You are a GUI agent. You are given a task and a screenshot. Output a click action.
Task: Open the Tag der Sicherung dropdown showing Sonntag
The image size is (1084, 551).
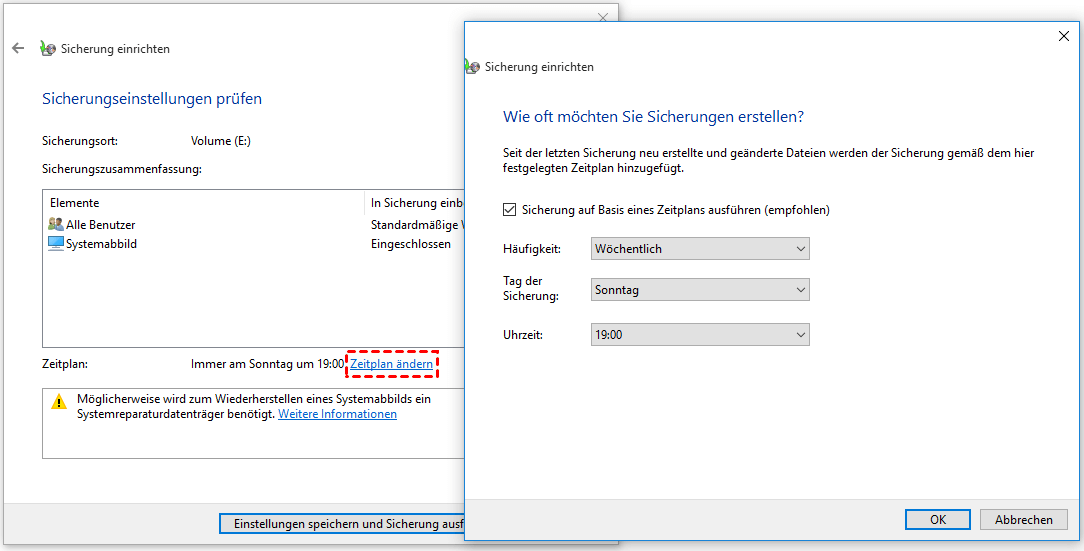[x=700, y=290]
